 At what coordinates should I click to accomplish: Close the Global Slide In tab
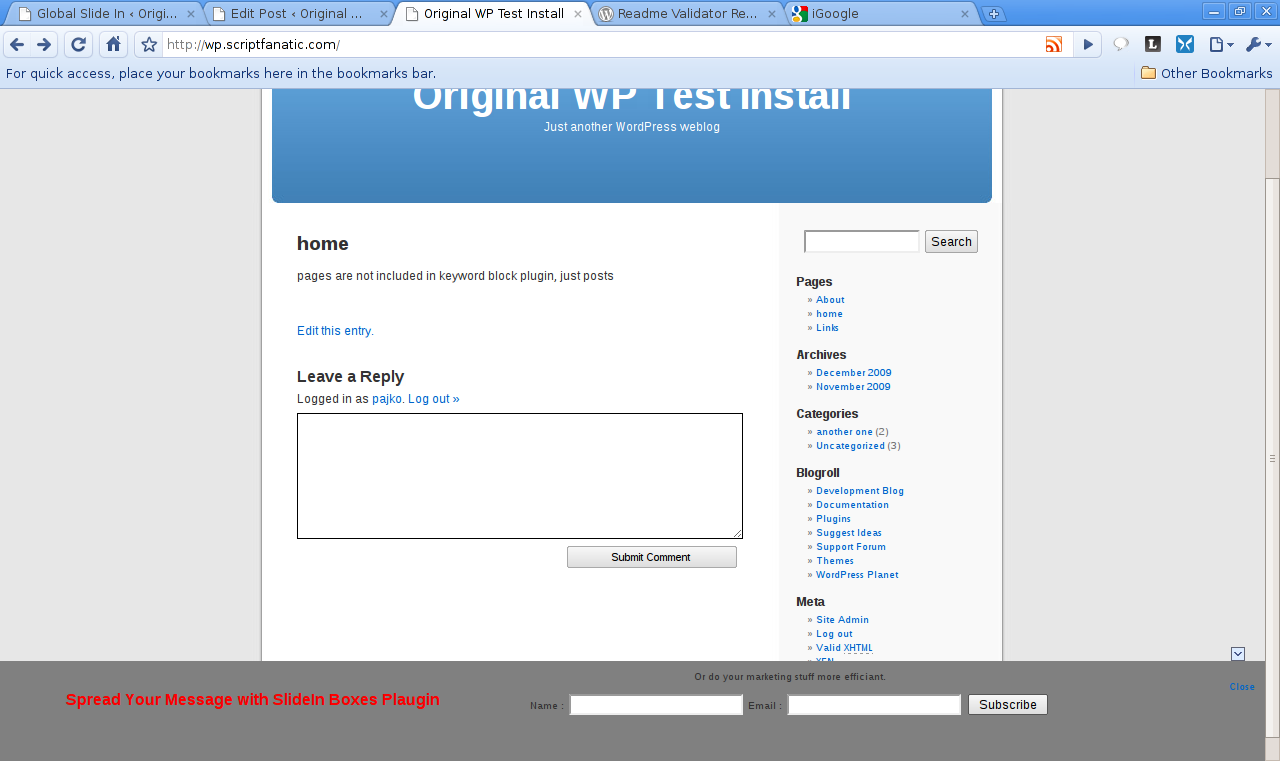(x=191, y=14)
